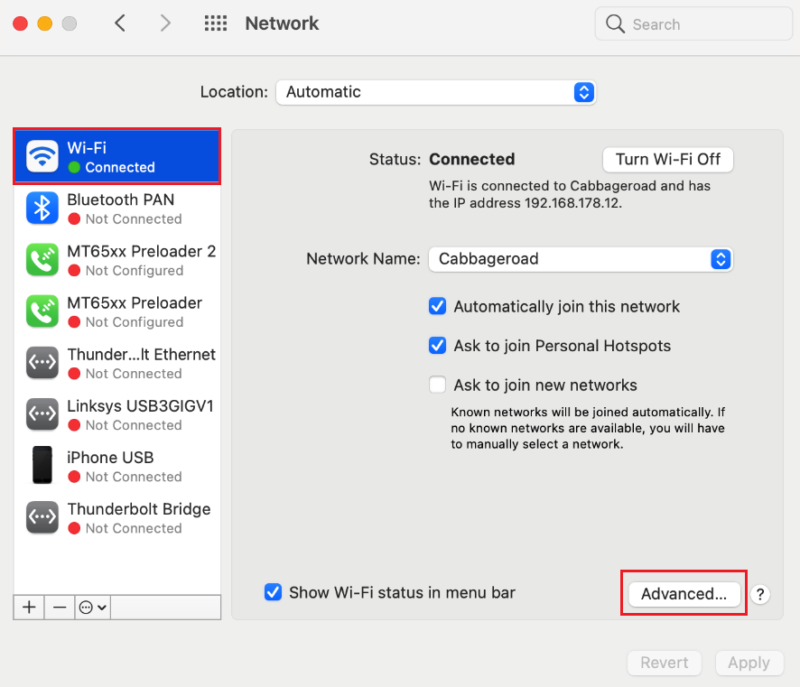Select the Thunderbolt Ethernet interface icon

coord(41,363)
